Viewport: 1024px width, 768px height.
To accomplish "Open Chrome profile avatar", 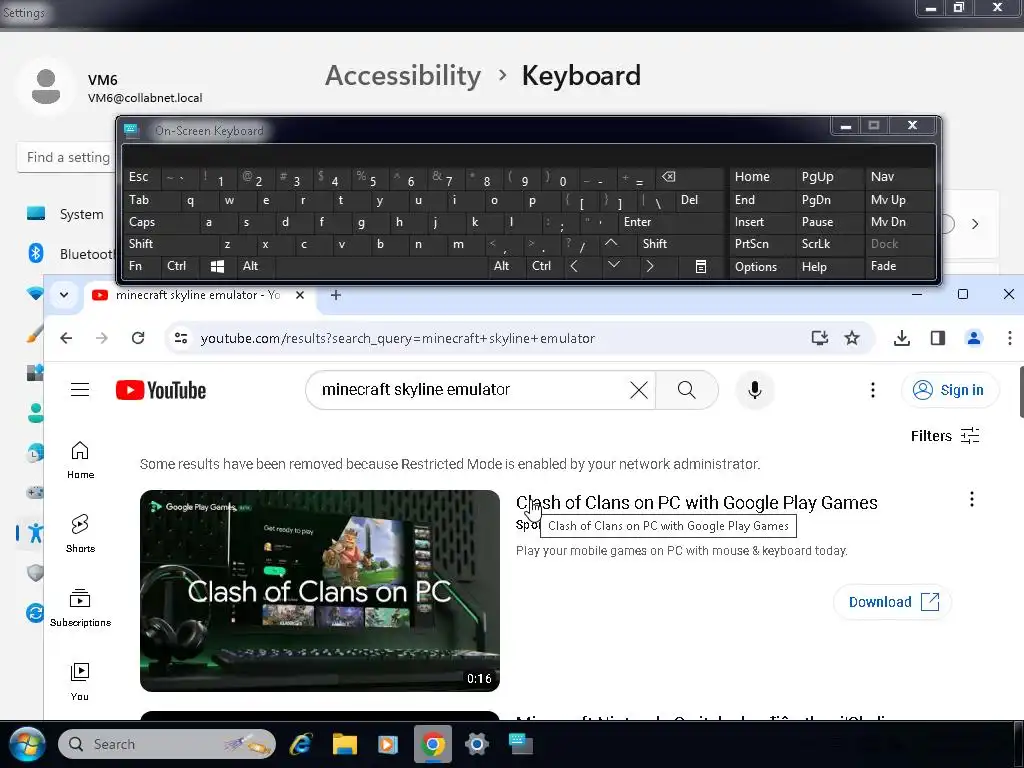I will click(974, 338).
